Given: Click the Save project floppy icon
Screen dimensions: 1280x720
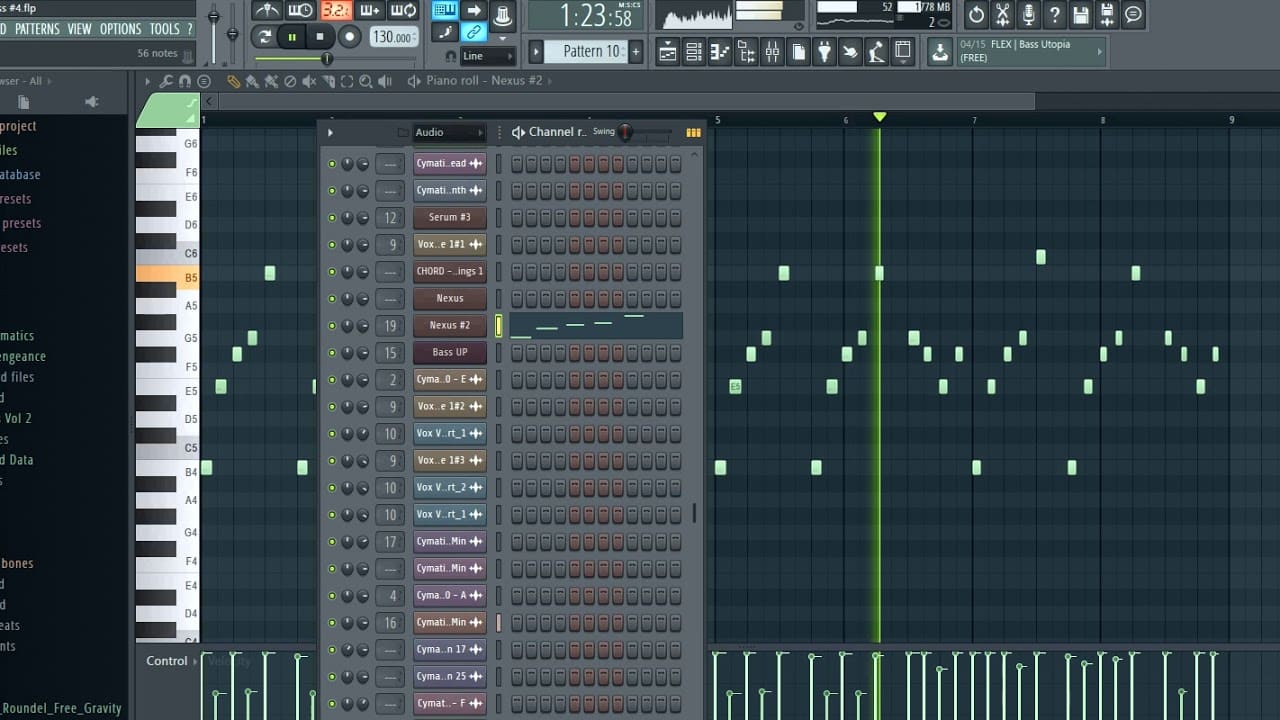Looking at the screenshot, I should 1080,14.
